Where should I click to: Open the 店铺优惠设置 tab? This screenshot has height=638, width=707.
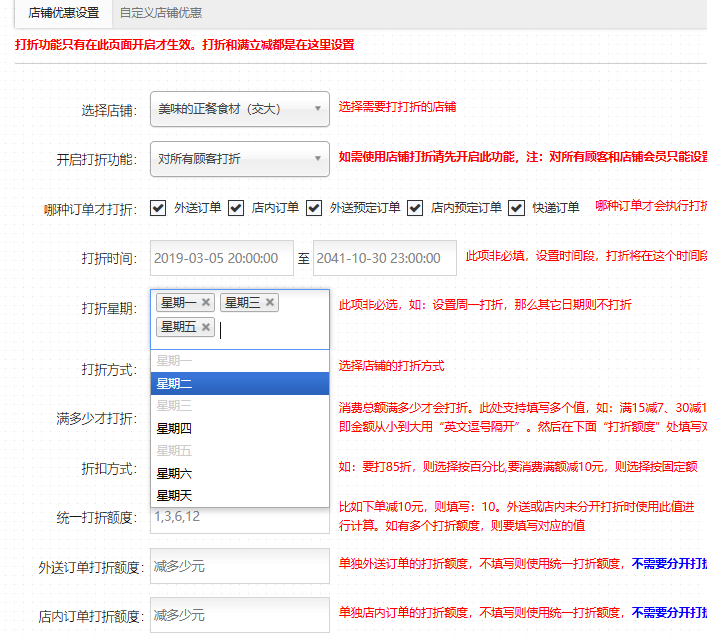[63, 14]
